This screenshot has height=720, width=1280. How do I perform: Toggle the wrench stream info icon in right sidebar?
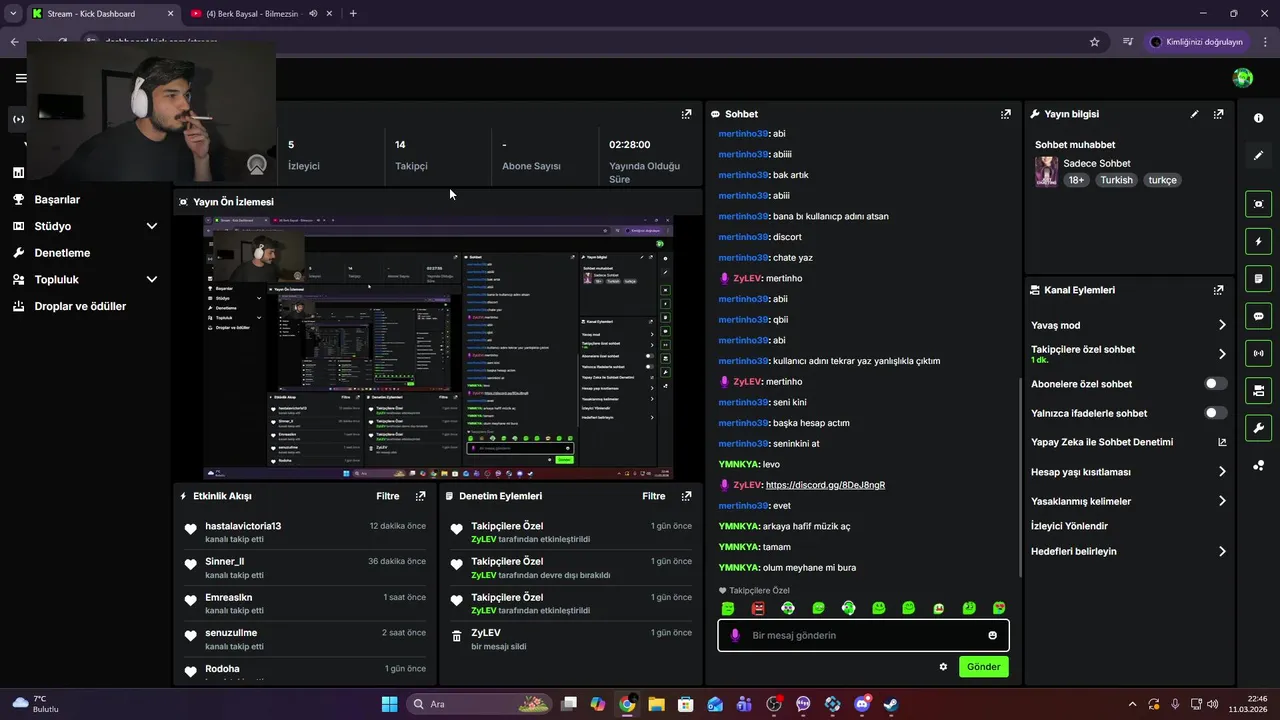click(x=1258, y=428)
